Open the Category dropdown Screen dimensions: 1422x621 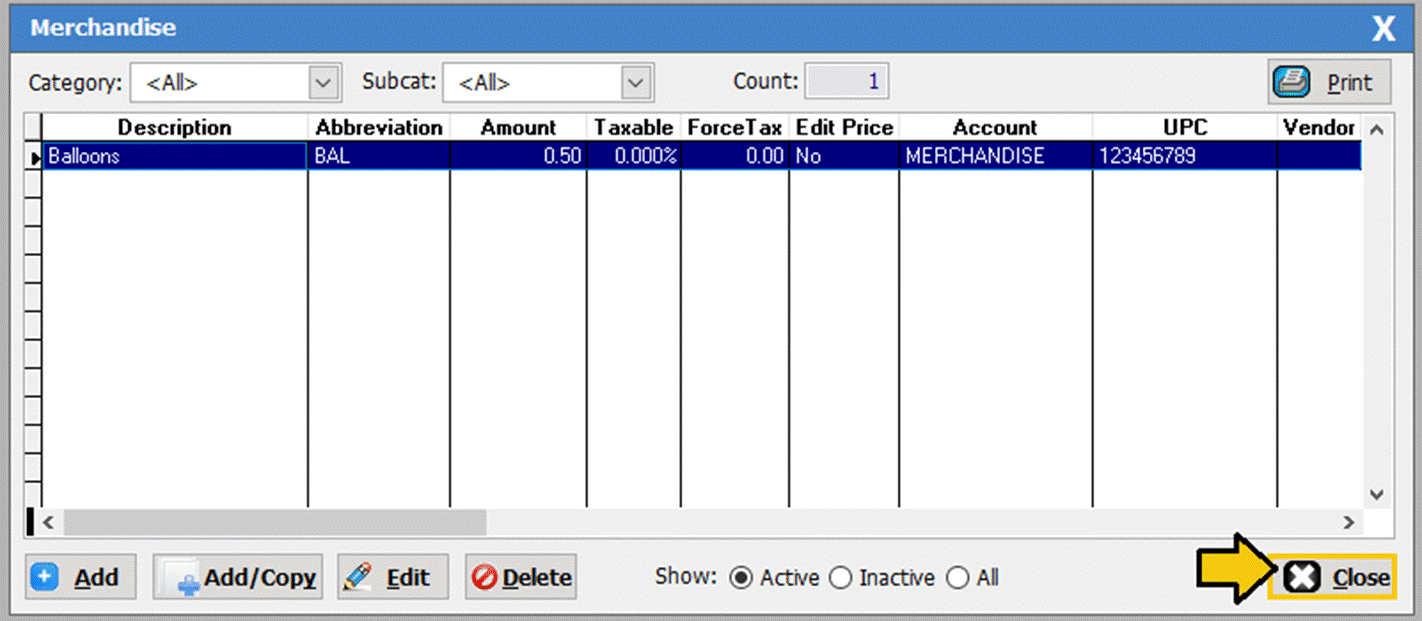tap(321, 84)
